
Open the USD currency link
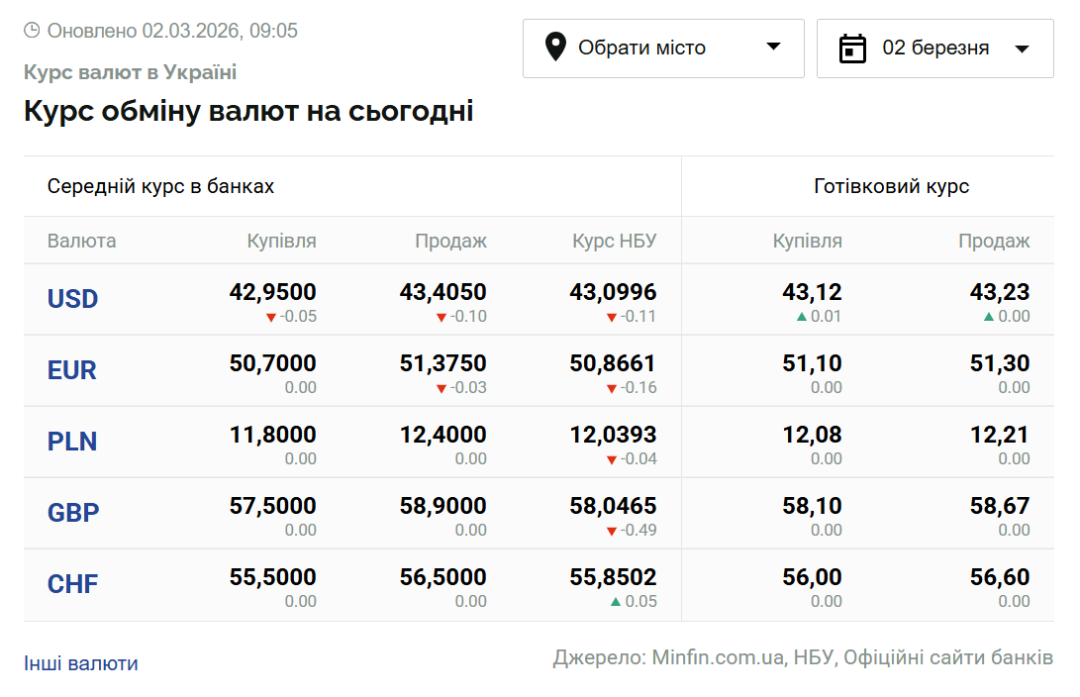point(73,299)
